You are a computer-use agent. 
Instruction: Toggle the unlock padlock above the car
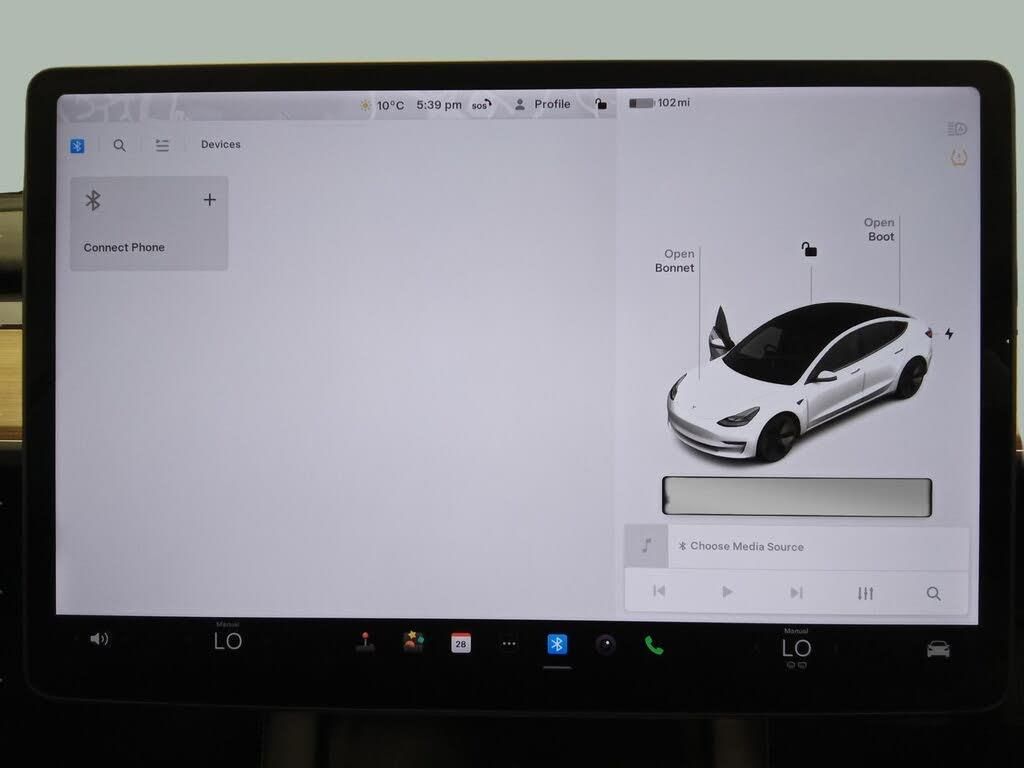tap(809, 249)
